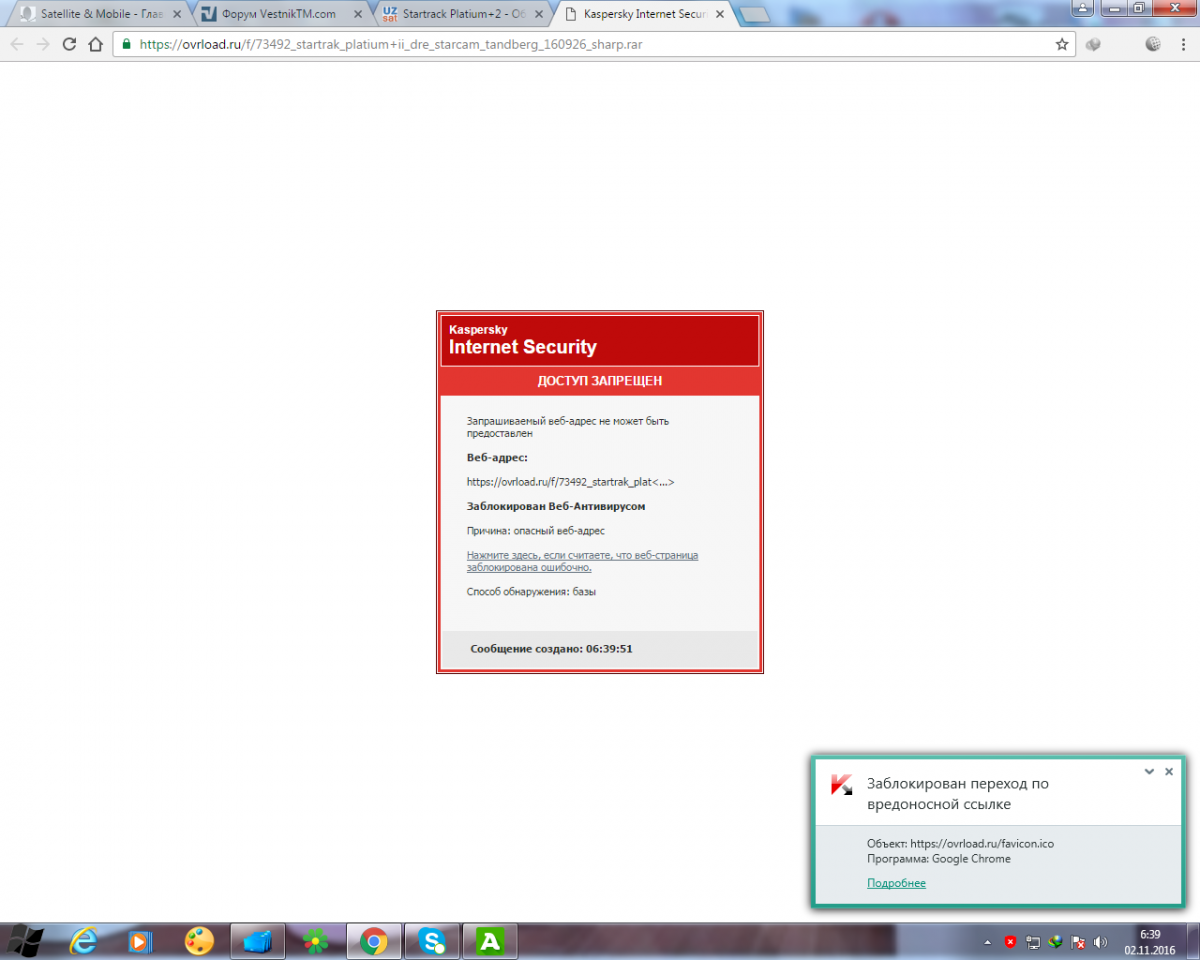Click the red Kaspersky tray icon

click(x=1011, y=942)
